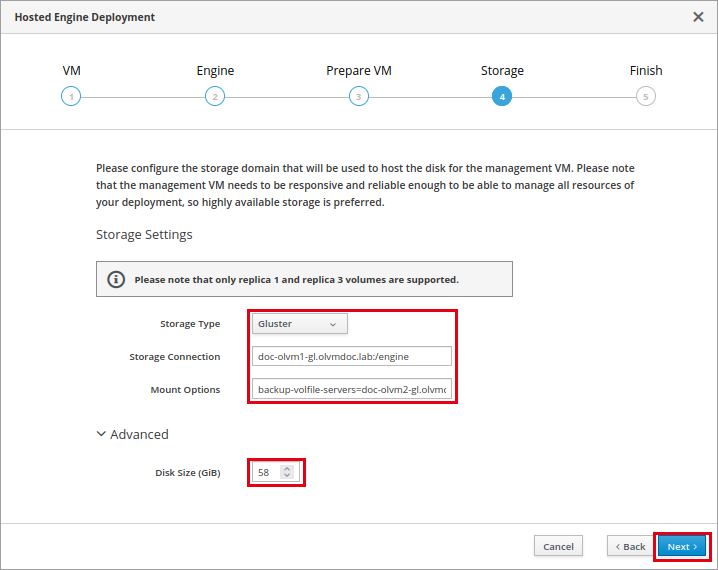Click the replica 1 and replica 3 notice text

pyautogui.click(x=296, y=280)
